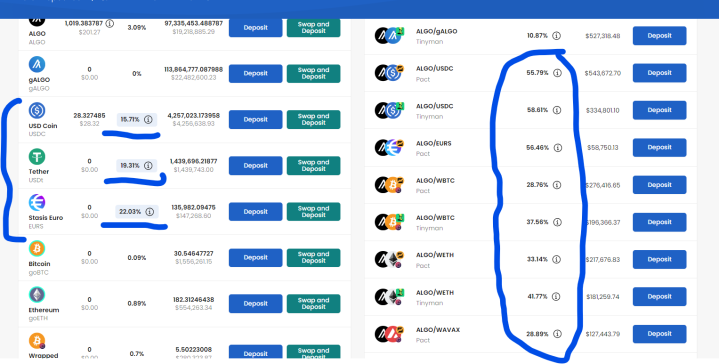Swap and Deposit Ethereum goETH
Screen dimensions: 719x364
coord(314,303)
